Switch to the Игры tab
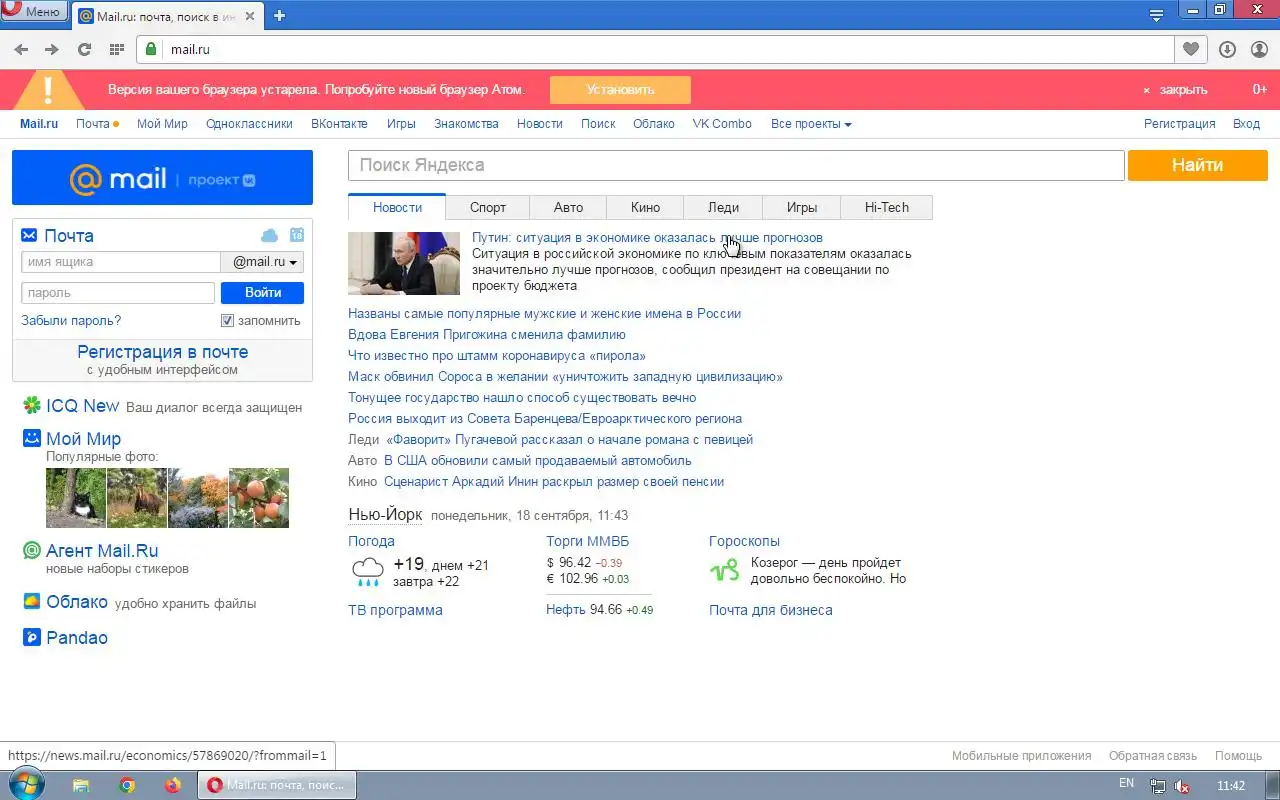This screenshot has height=800, width=1280. coord(802,207)
